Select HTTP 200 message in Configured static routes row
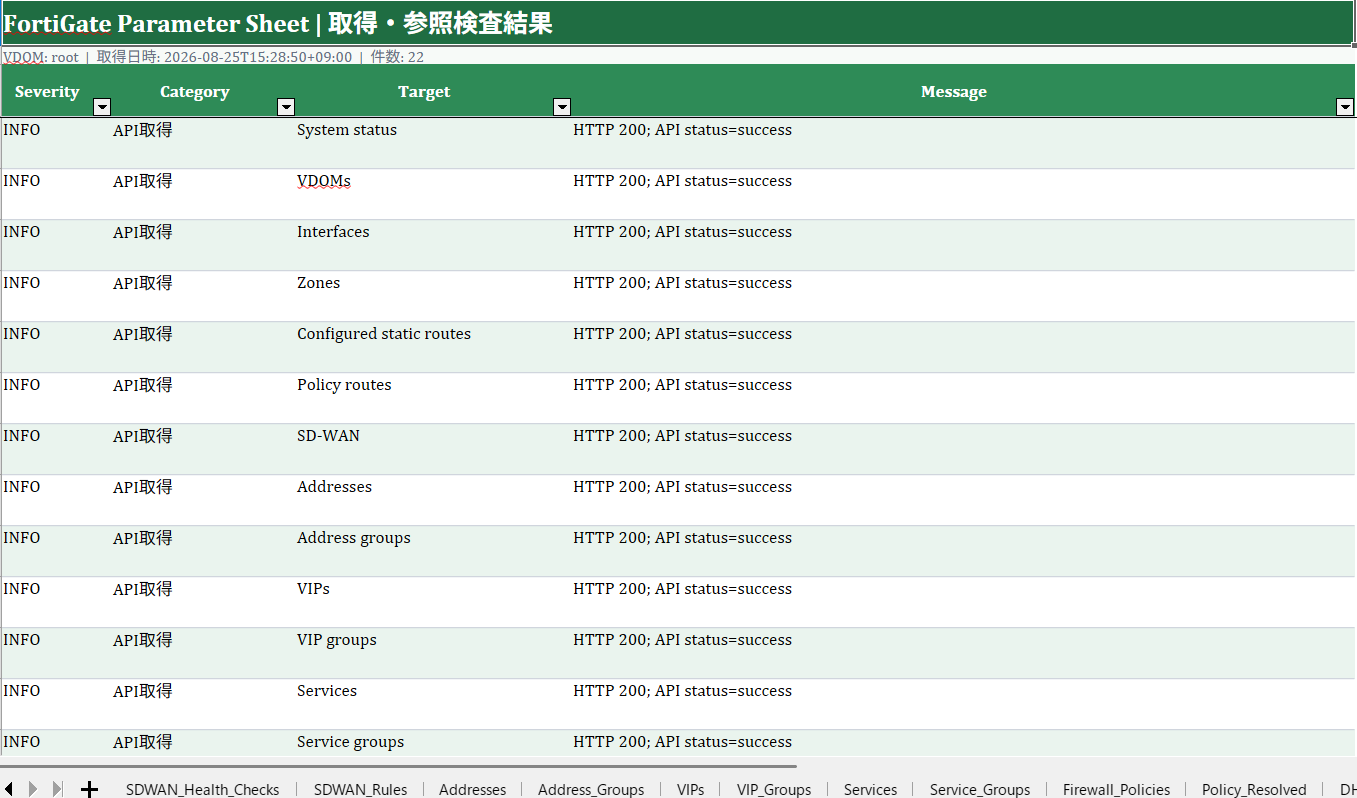Viewport: 1357px width, 798px height. point(963,347)
